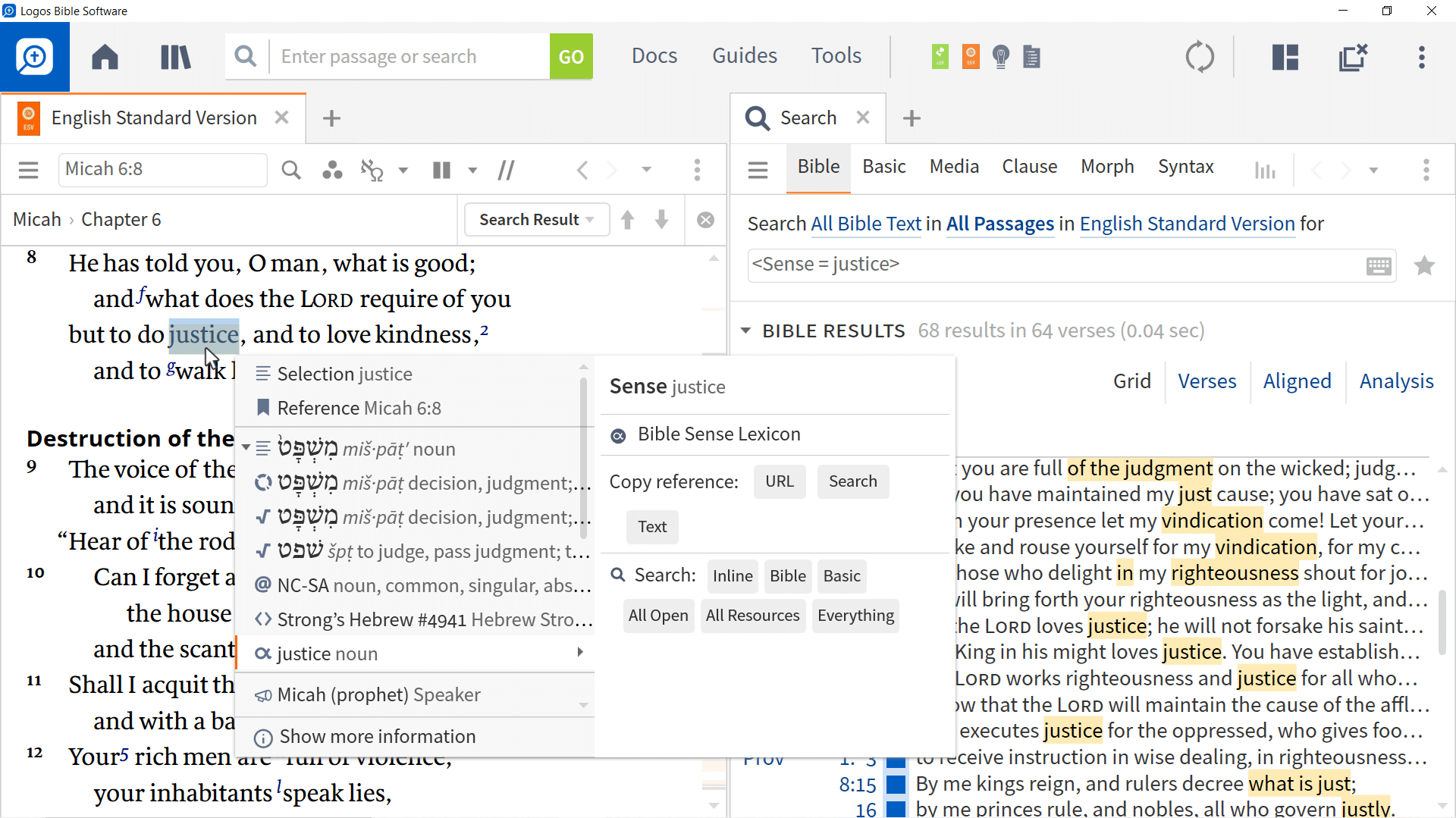Expand the column layout dropdown arrow
This screenshot has height=818, width=1456.
[x=472, y=170]
